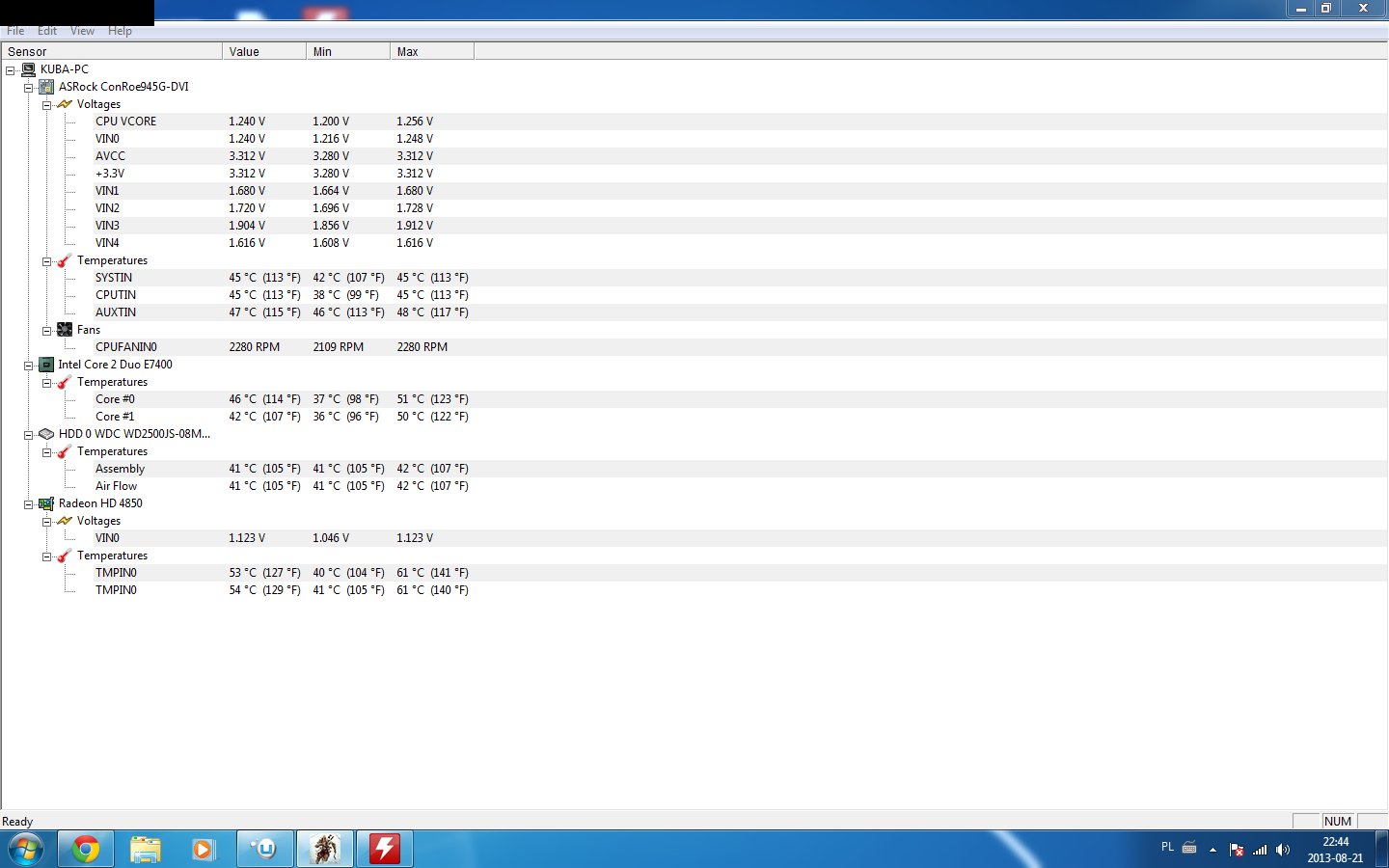
Task: Select the ASRock ConRoe945G-DVI motherboard icon
Action: coord(46,87)
